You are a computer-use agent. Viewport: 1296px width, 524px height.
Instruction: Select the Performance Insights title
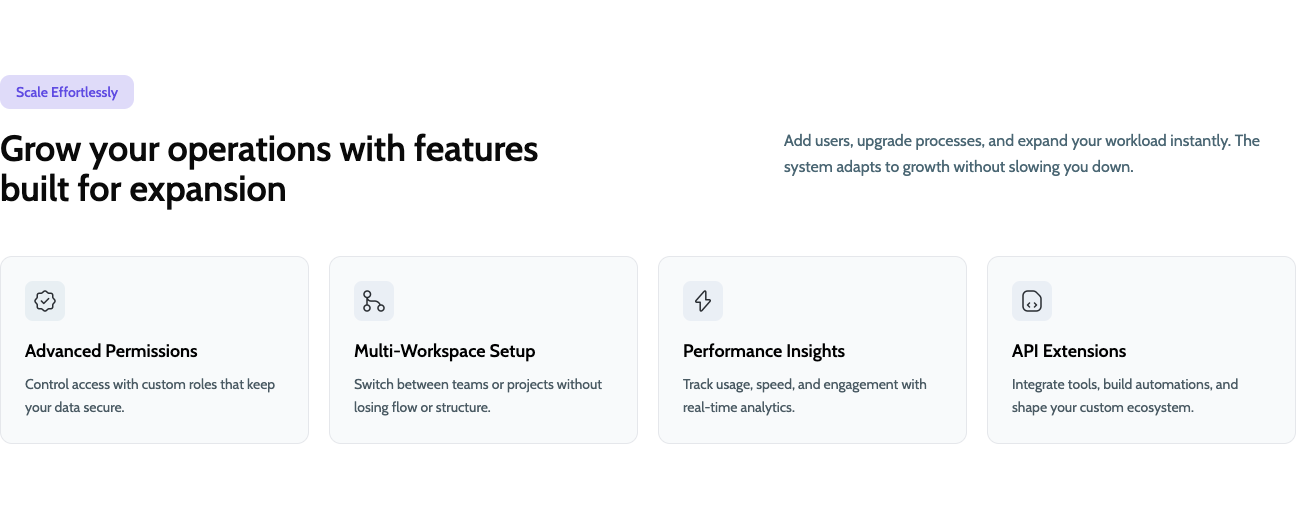pos(764,351)
